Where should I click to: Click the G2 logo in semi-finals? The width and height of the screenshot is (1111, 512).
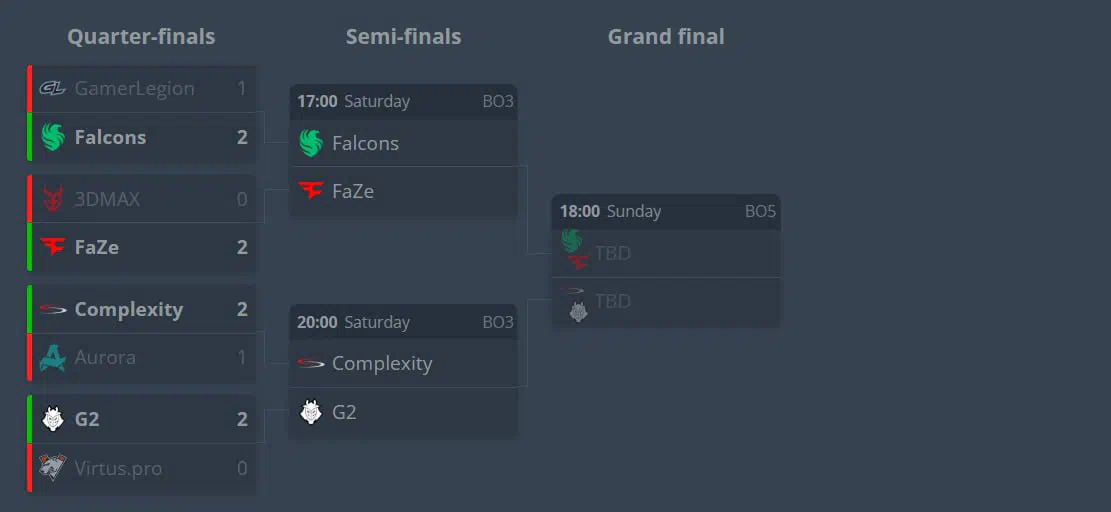310,411
